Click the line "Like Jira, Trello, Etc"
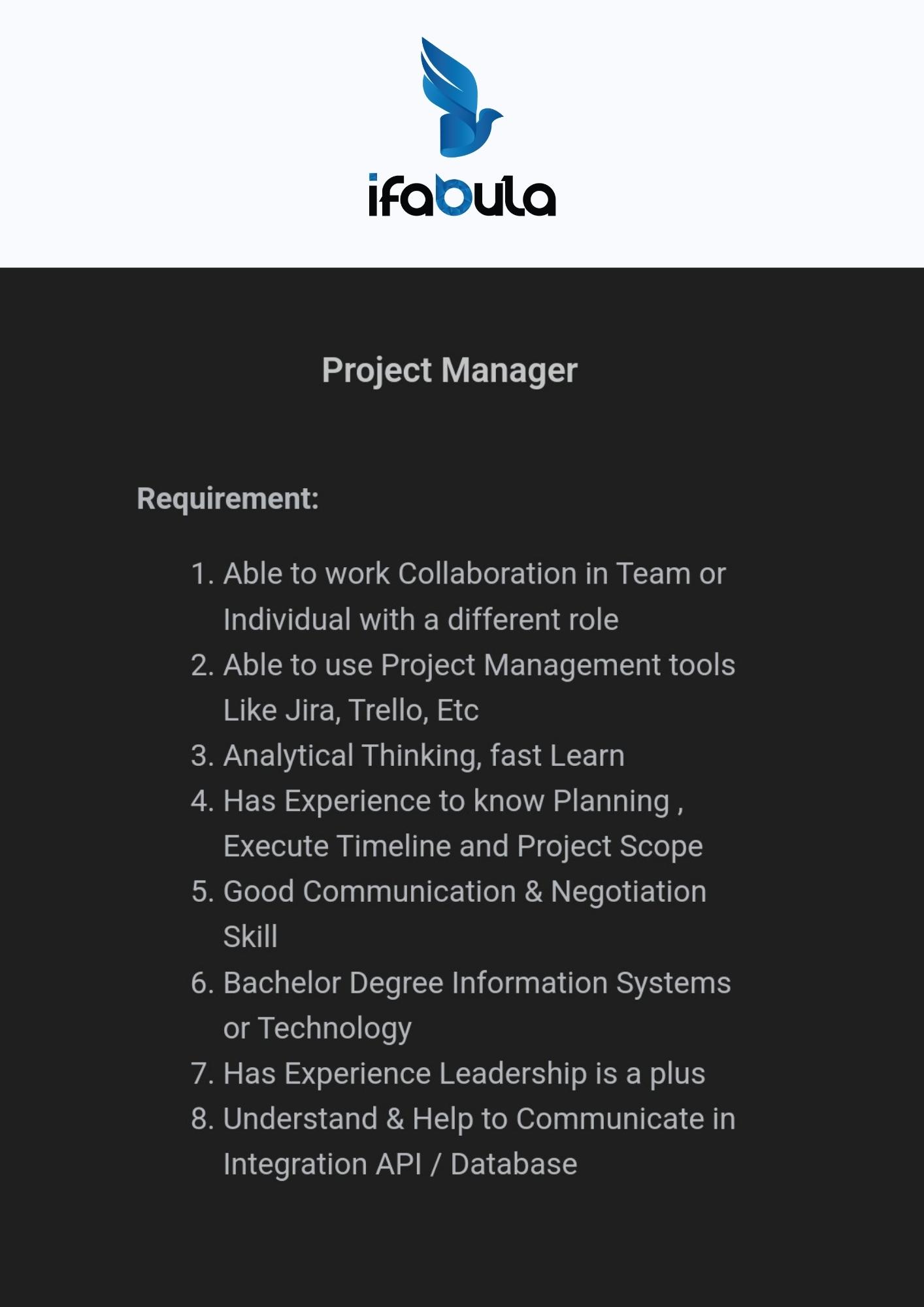Screen dimensions: 924x1307 (351, 710)
